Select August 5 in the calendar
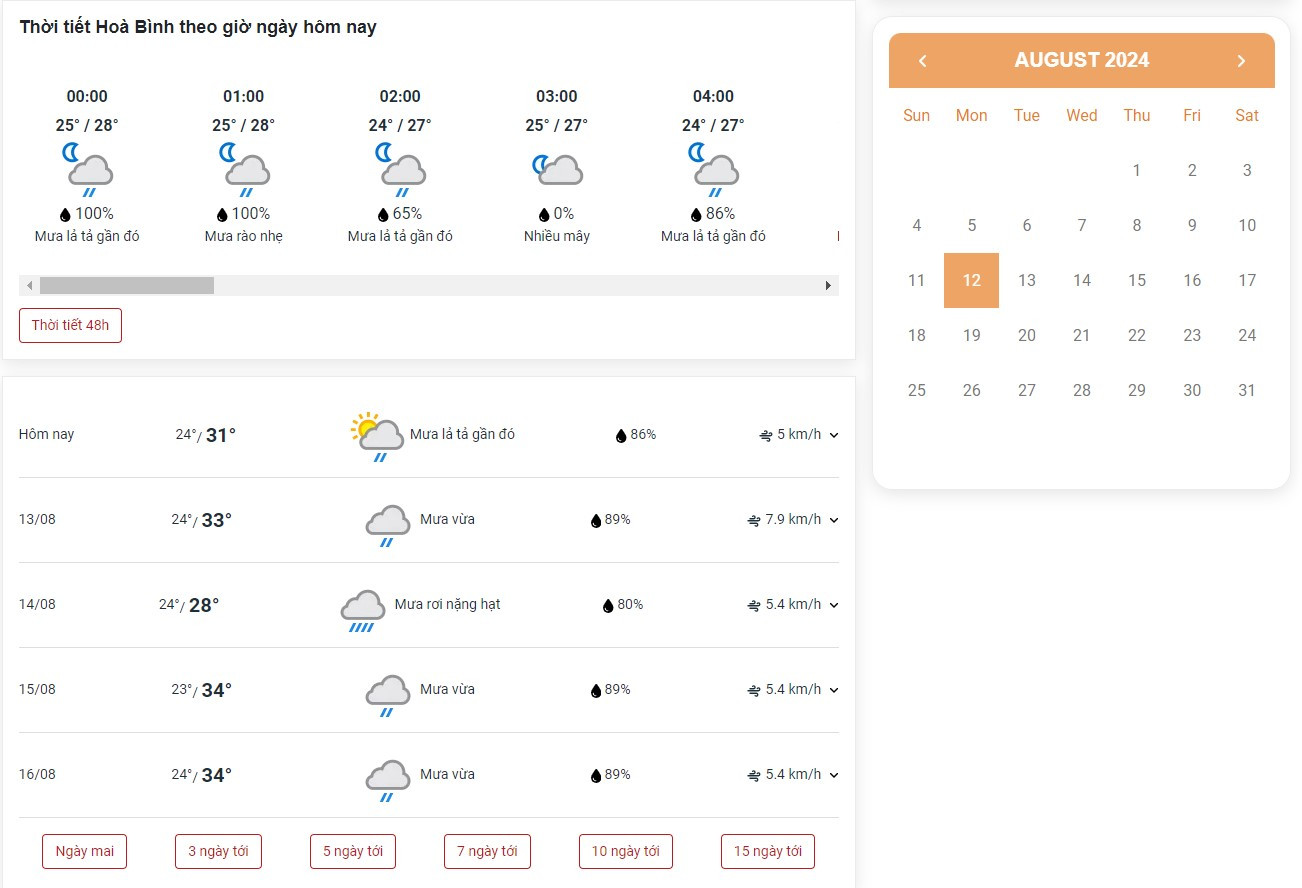This screenshot has height=888, width=1302. 971,225
